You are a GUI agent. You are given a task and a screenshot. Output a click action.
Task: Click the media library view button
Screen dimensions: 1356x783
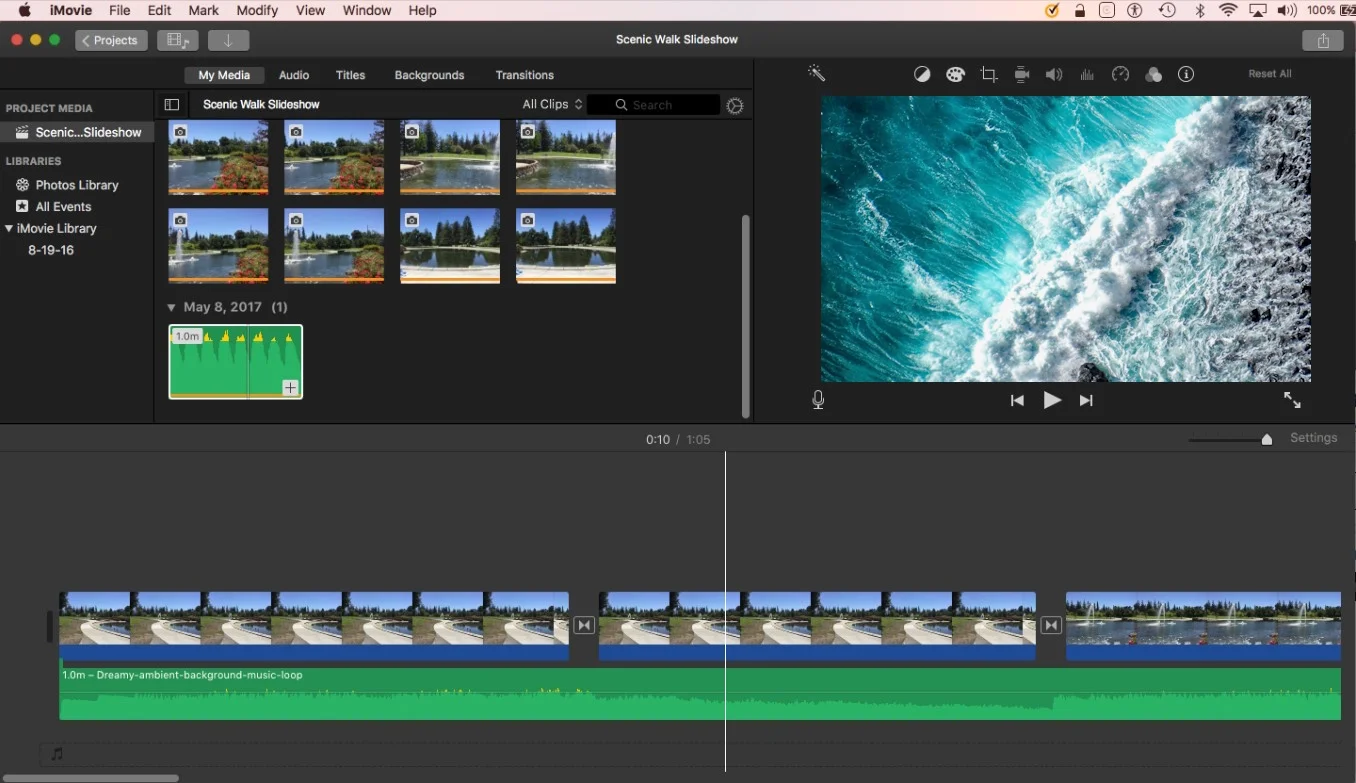[178, 40]
